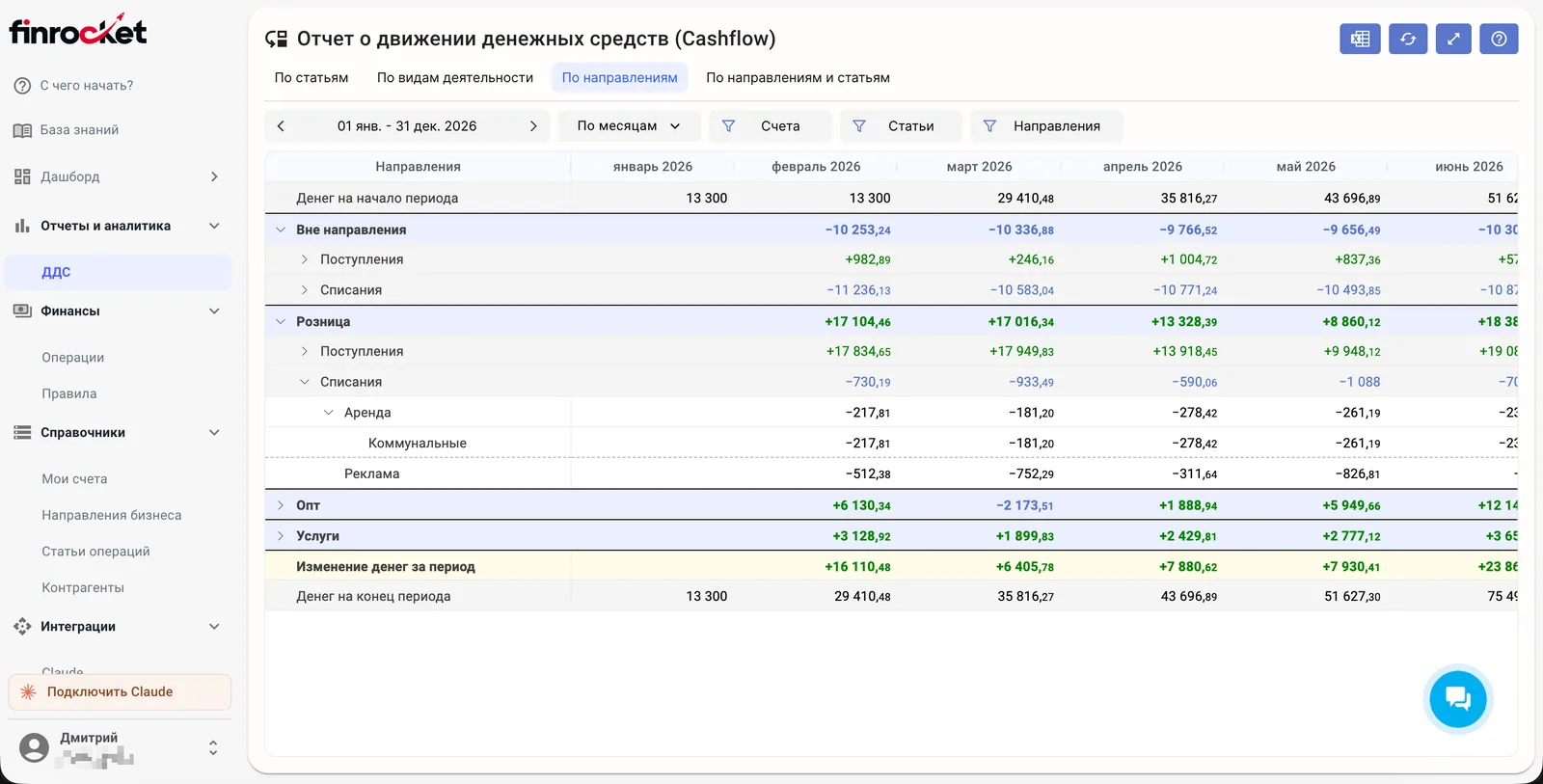This screenshot has width=1543, height=784.
Task: Expand report to fullscreen
Action: click(x=1453, y=39)
